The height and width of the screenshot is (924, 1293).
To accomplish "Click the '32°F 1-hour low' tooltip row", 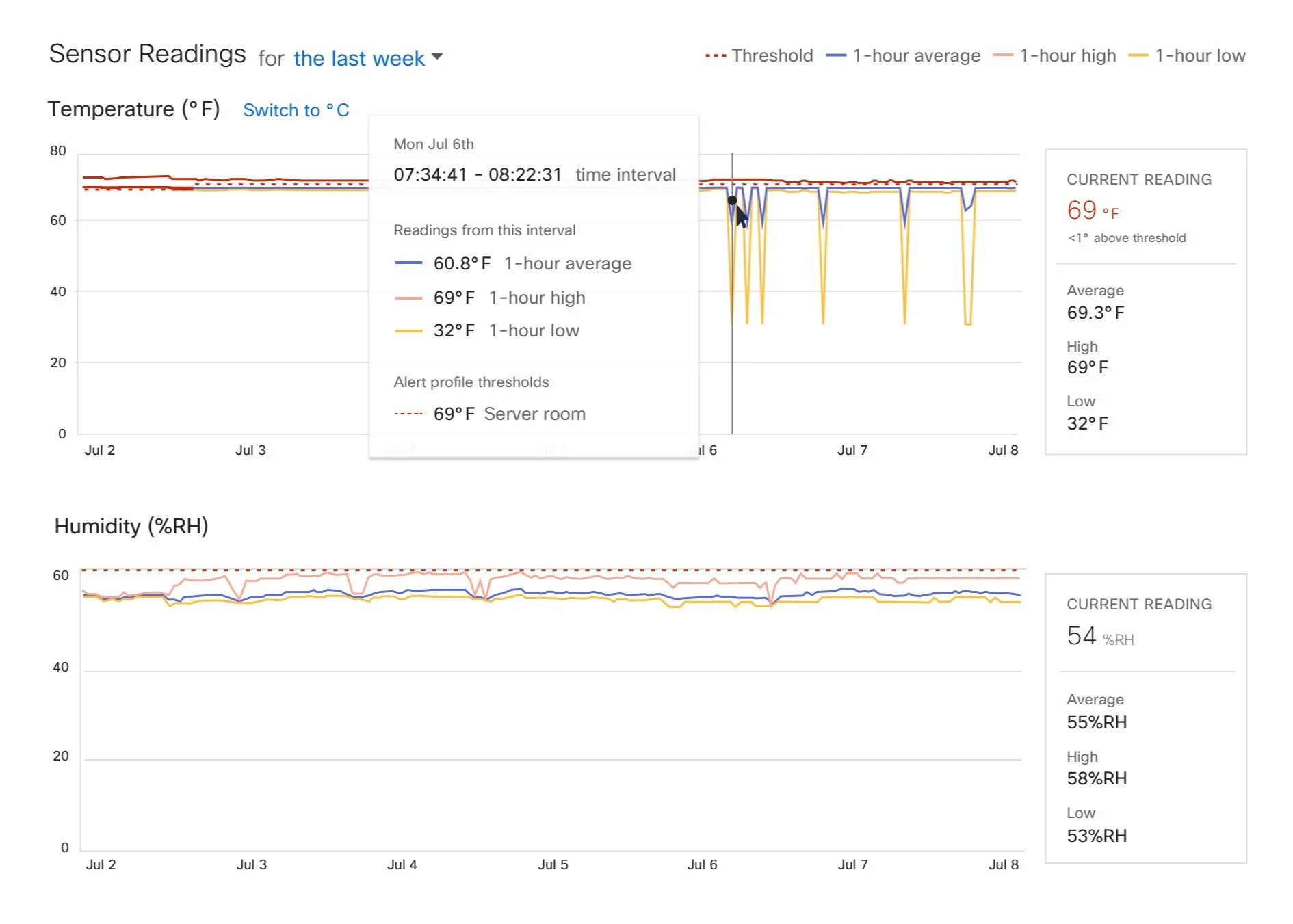I will (487, 330).
